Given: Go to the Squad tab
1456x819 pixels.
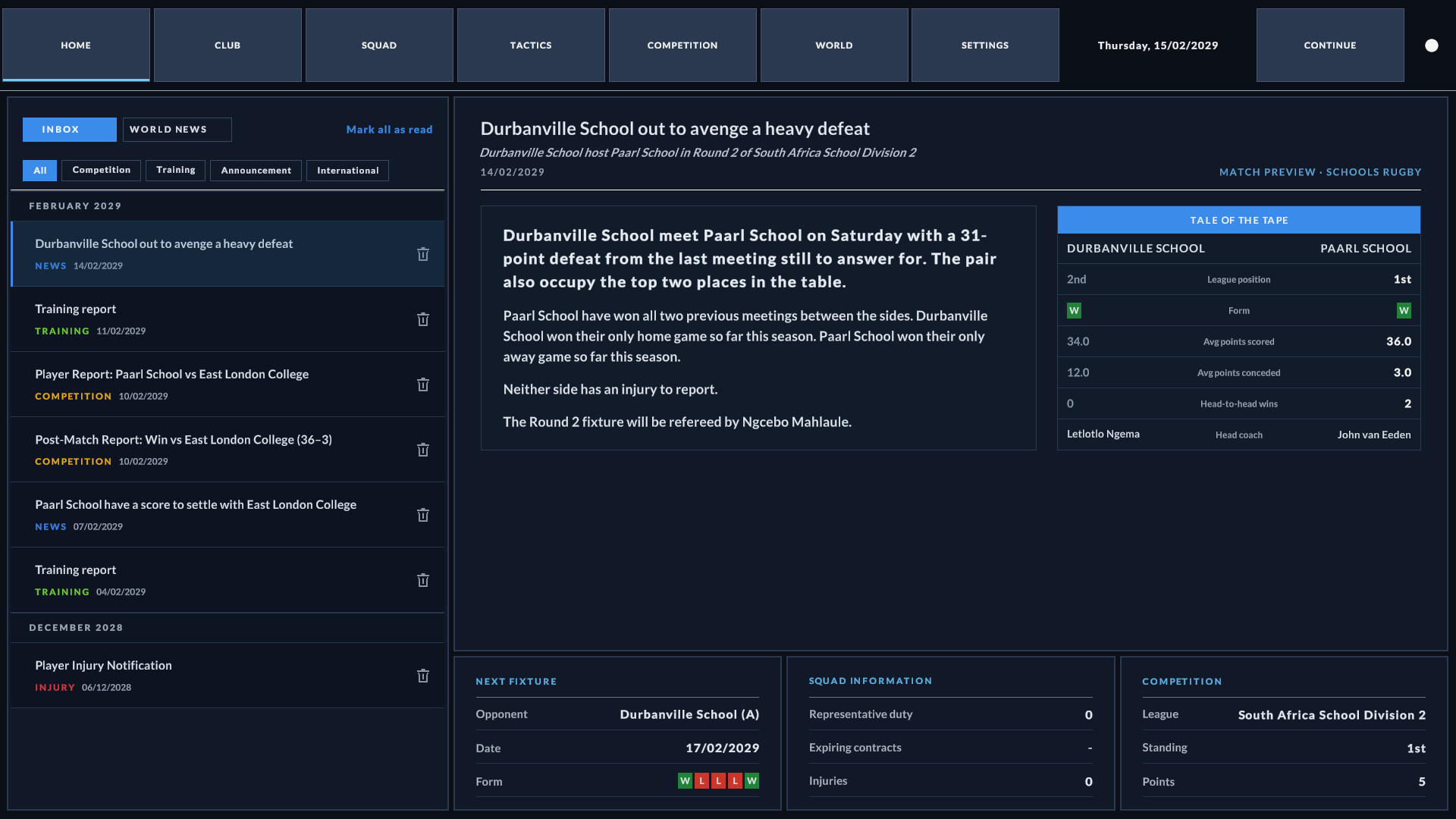Looking at the screenshot, I should (x=379, y=45).
